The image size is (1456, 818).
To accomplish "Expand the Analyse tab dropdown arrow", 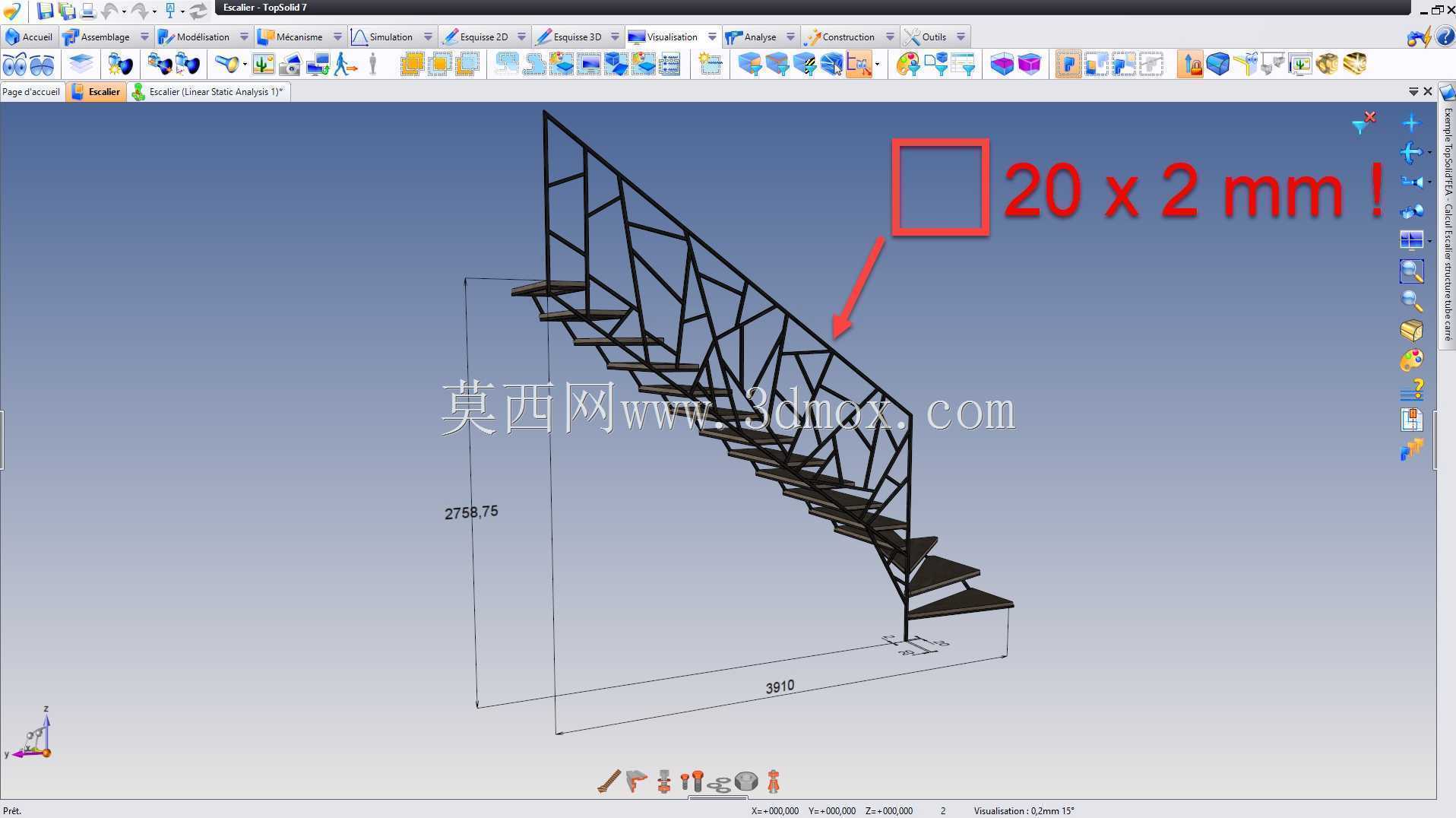I will (790, 36).
